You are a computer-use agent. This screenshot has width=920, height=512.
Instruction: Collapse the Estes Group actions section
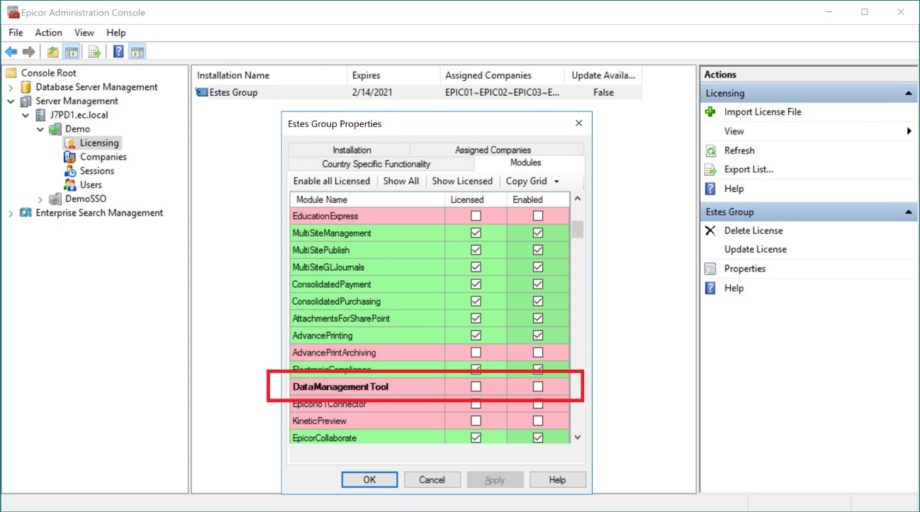[x=908, y=212]
